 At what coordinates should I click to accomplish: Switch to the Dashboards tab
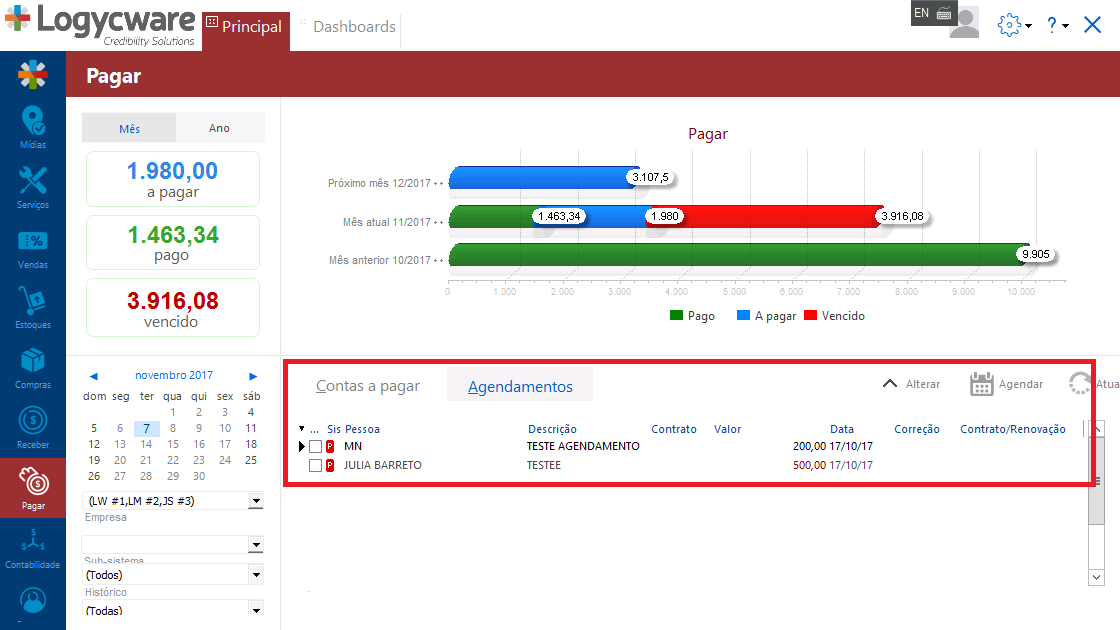pyautogui.click(x=354, y=27)
